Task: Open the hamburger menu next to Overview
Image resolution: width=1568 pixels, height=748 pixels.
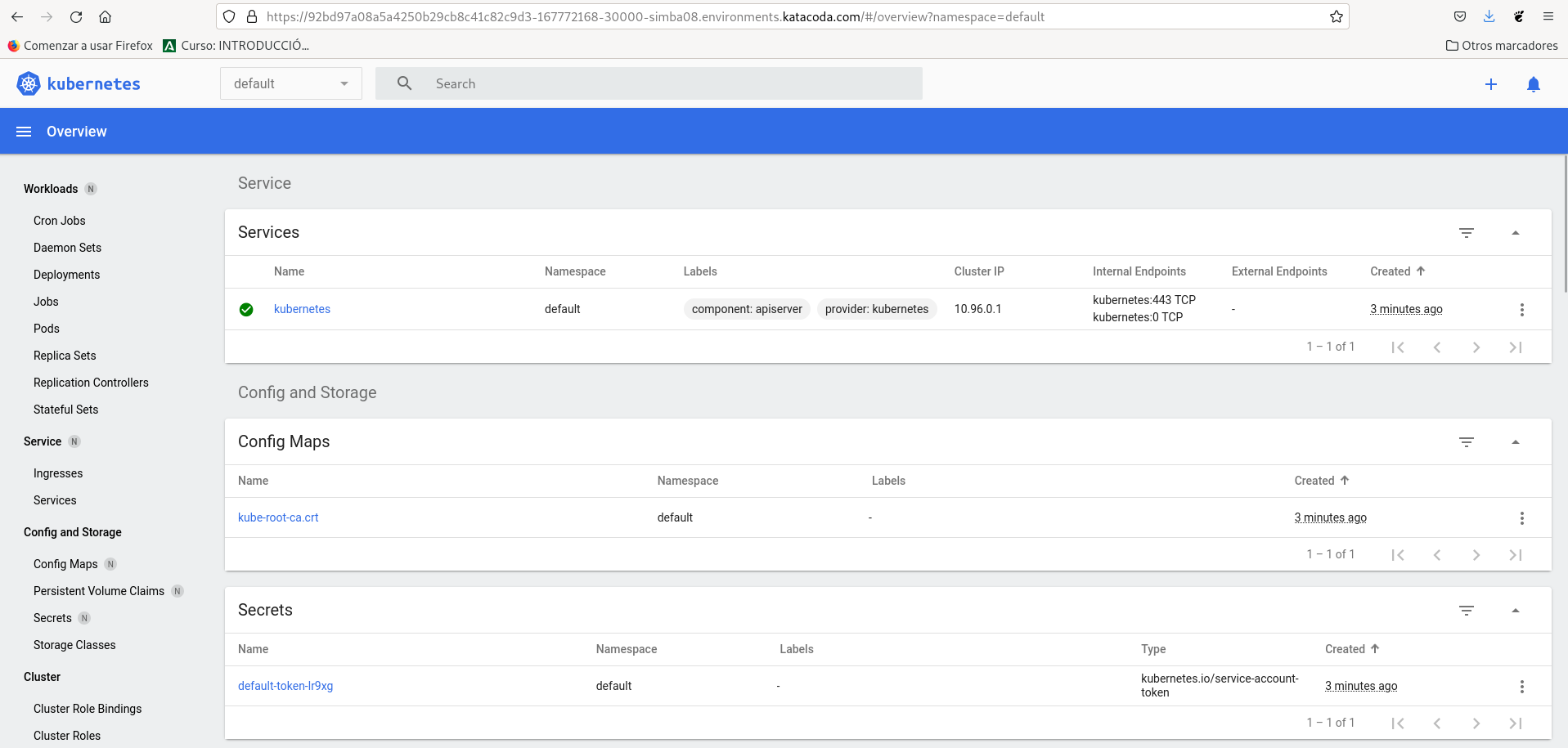Action: (24, 132)
